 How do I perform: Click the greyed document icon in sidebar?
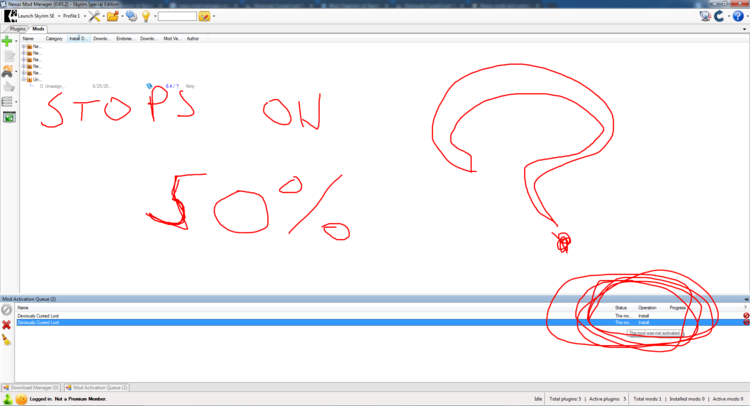coord(9,56)
